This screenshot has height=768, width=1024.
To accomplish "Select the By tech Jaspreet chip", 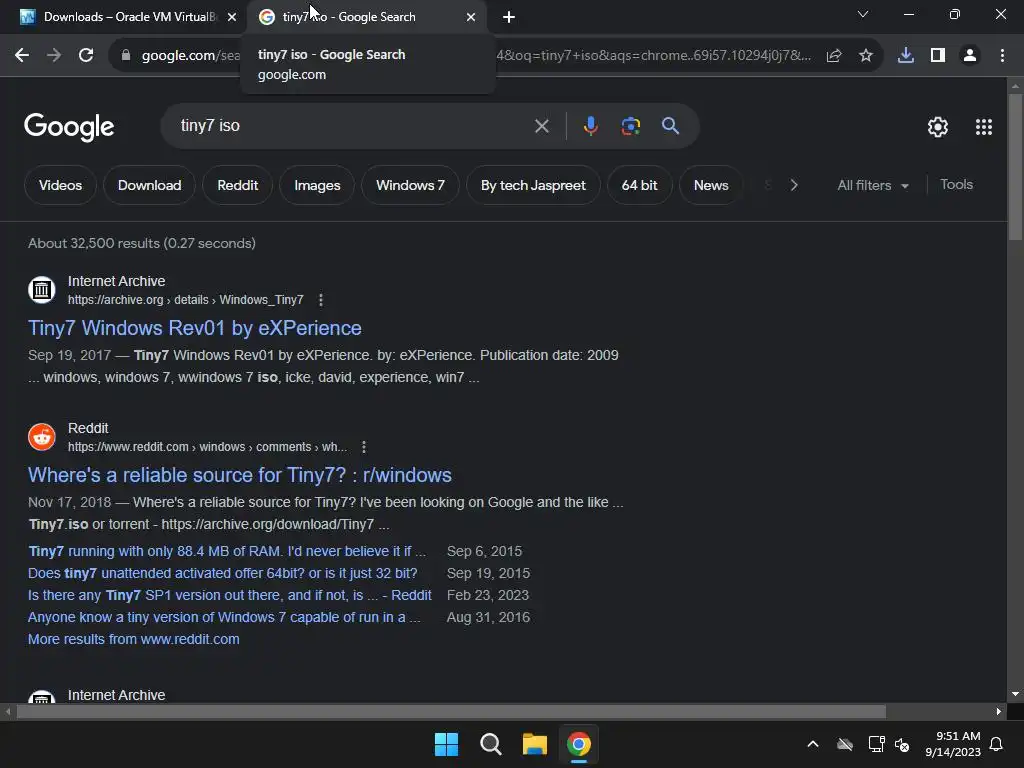I will pyautogui.click(x=533, y=185).
